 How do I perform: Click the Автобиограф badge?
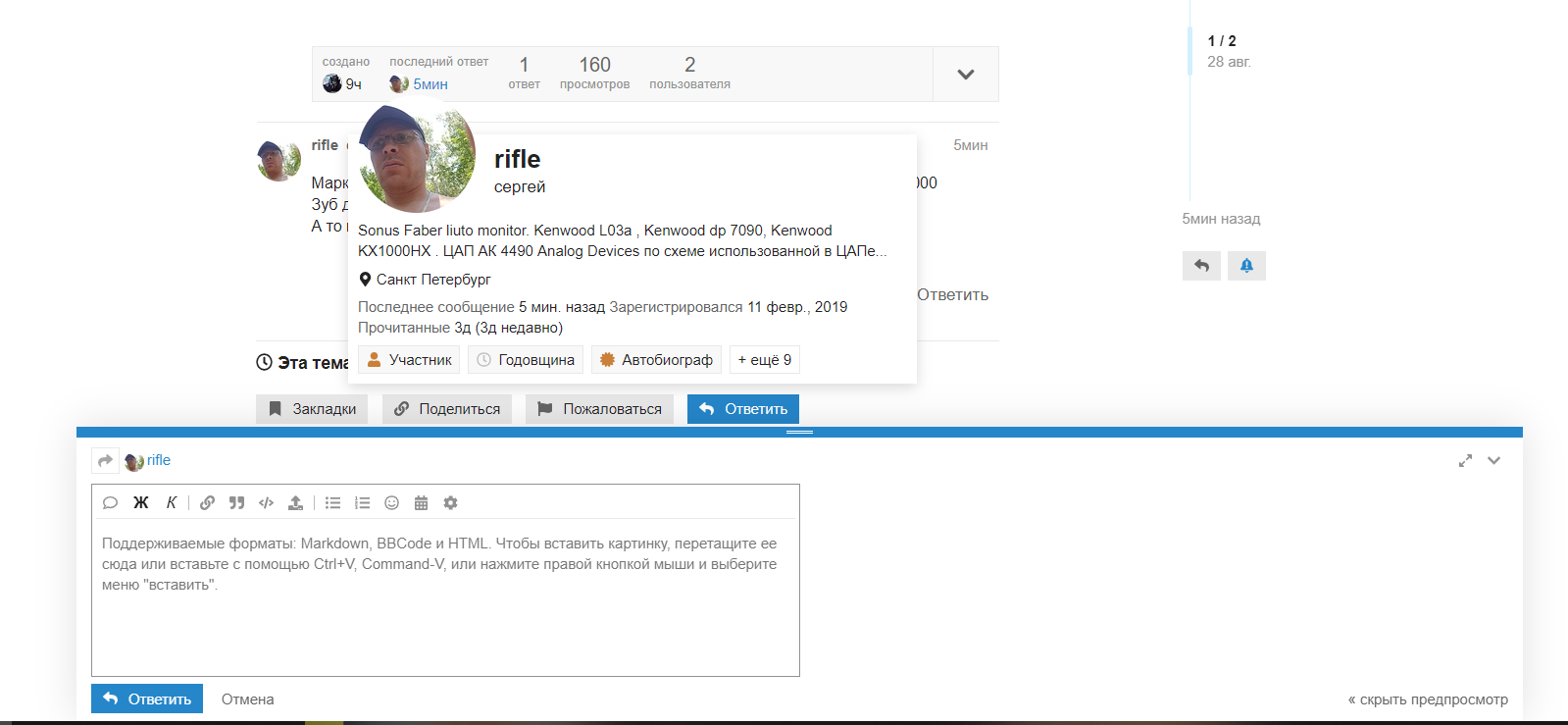tap(656, 360)
